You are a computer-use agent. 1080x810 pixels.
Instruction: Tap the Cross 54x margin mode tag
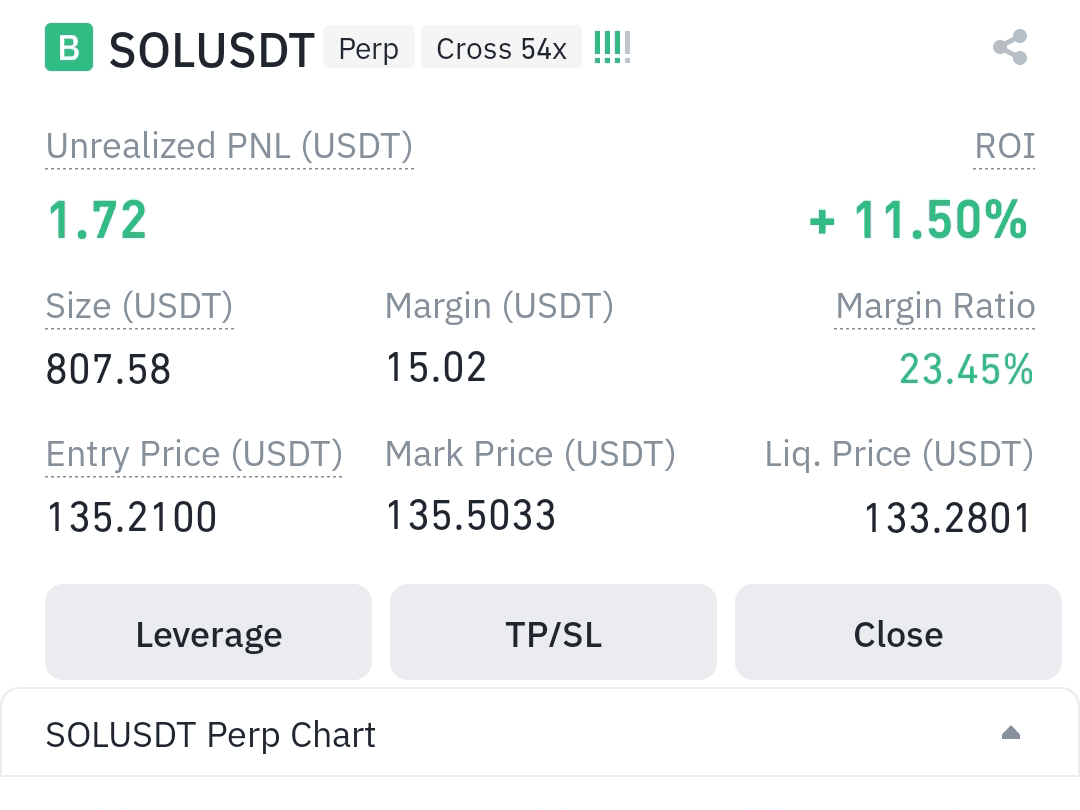click(x=501, y=48)
